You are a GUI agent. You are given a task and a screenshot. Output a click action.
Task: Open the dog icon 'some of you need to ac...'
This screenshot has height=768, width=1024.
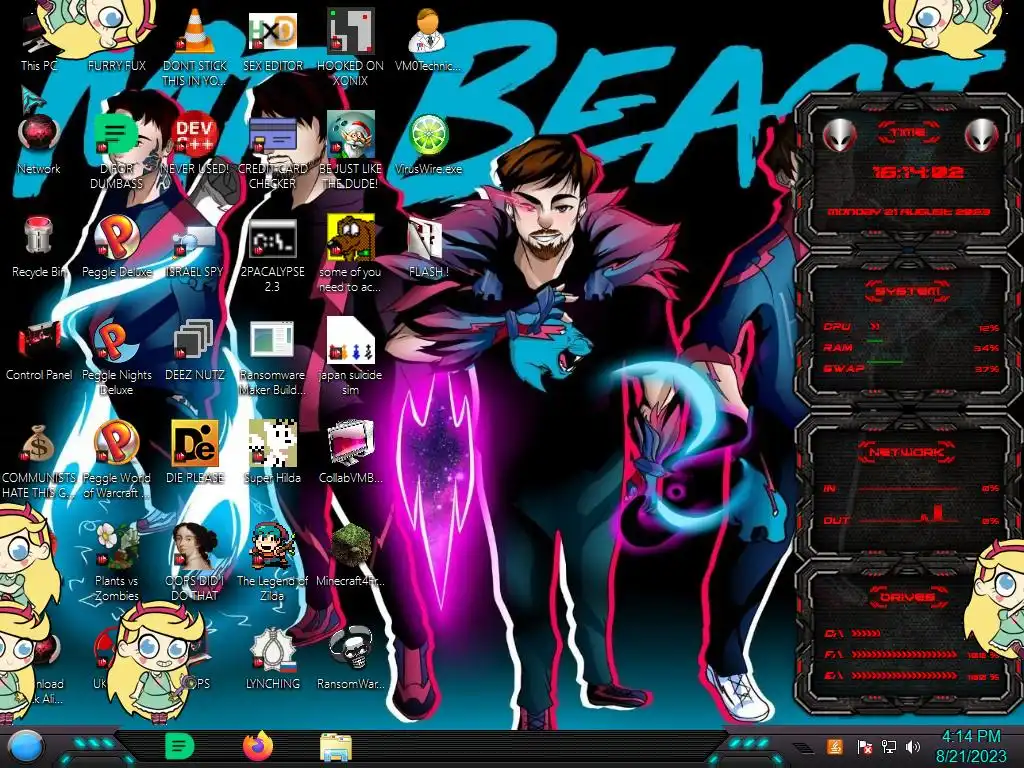(350, 253)
